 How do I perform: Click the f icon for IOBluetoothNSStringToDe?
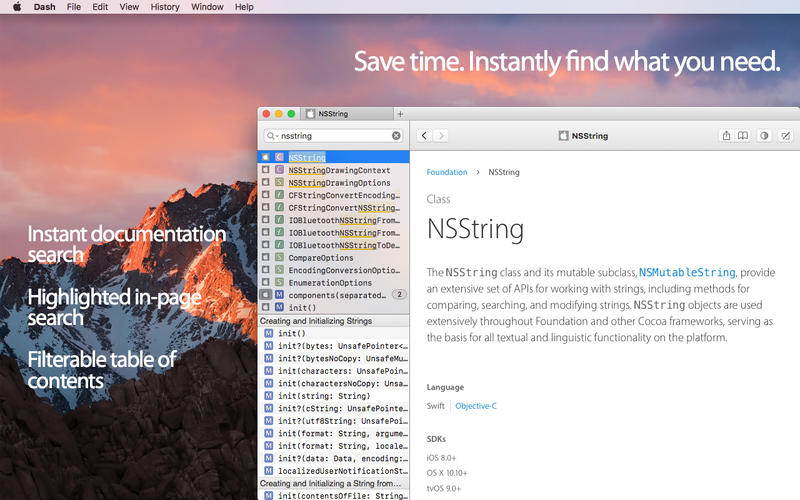(280, 244)
